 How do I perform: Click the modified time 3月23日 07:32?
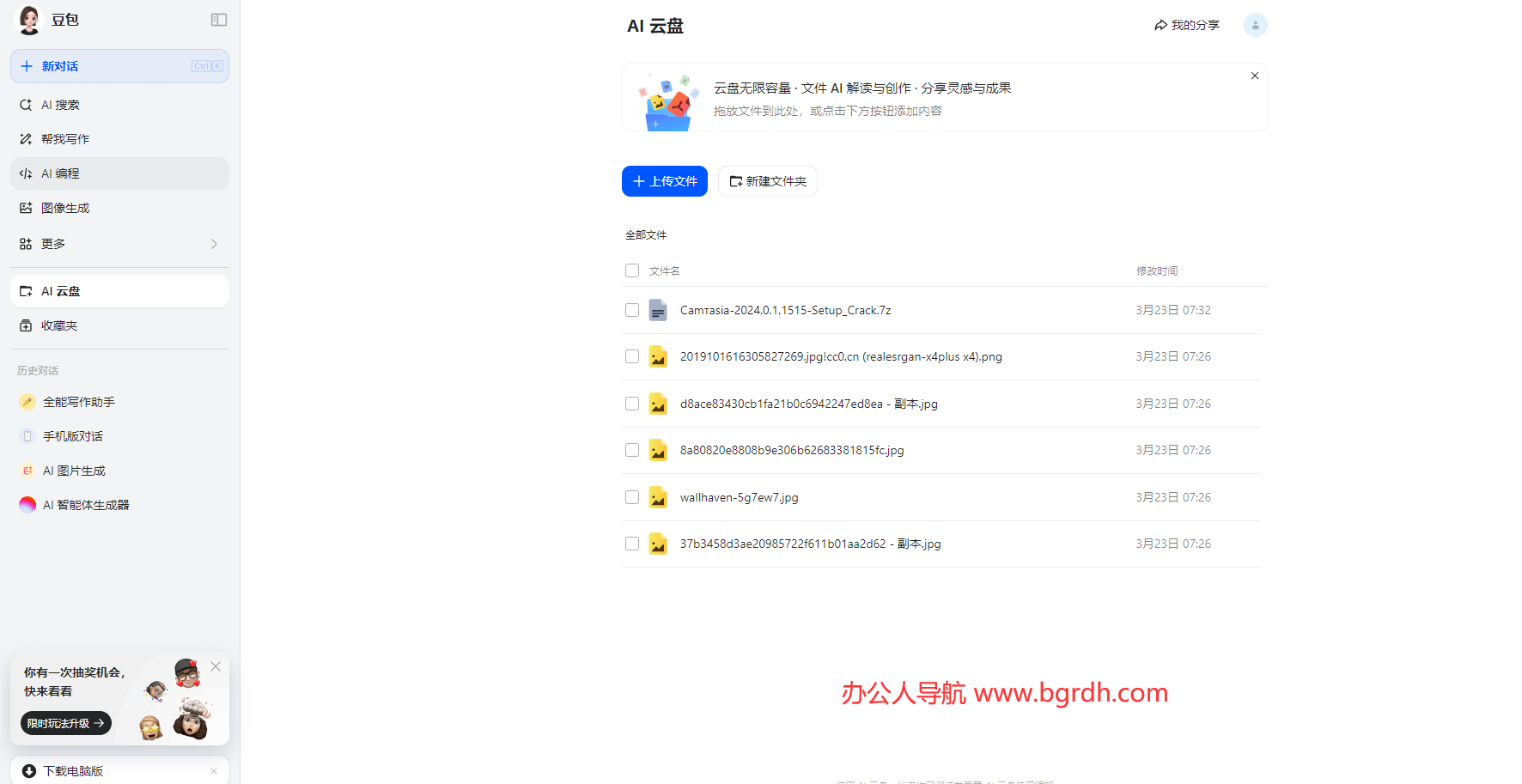click(x=1173, y=310)
